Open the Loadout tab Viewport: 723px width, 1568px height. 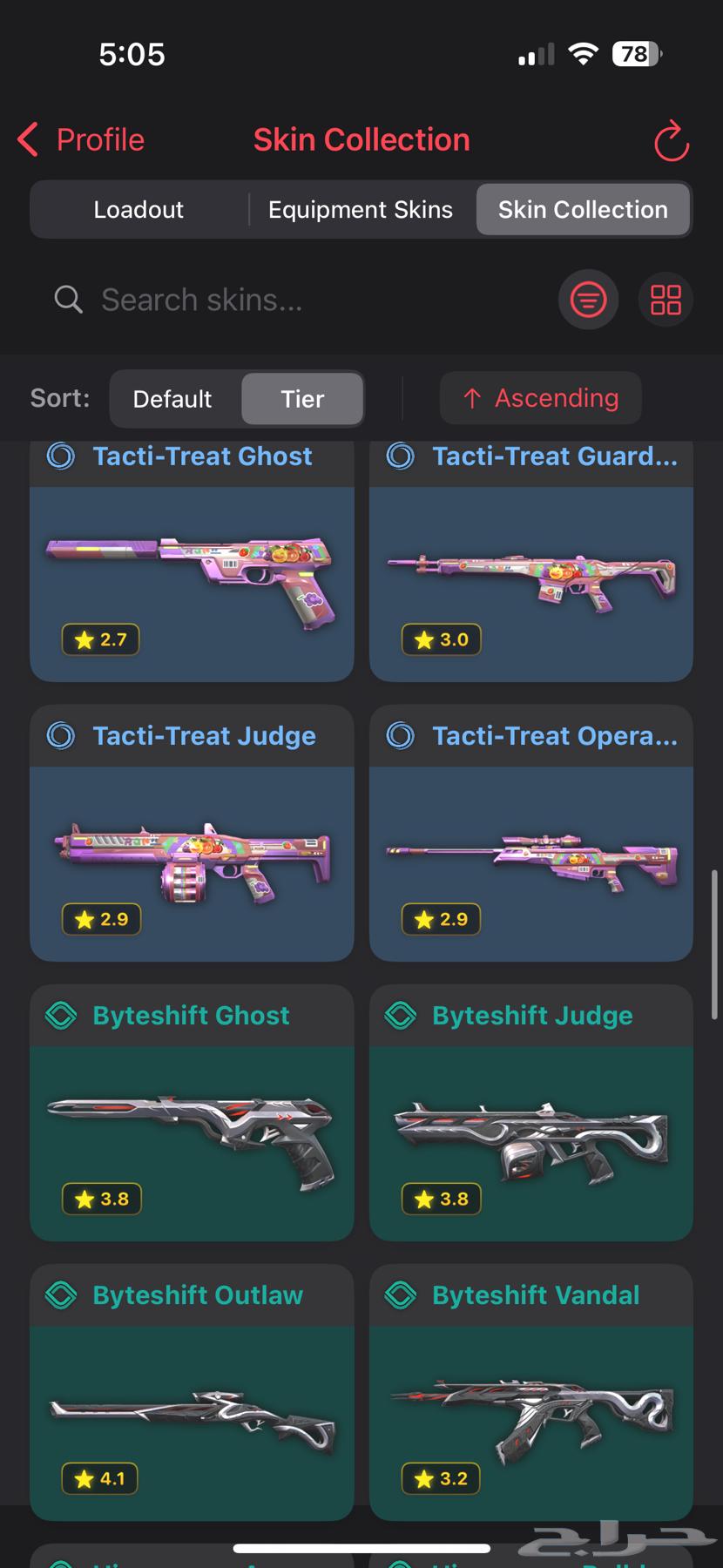click(x=139, y=210)
